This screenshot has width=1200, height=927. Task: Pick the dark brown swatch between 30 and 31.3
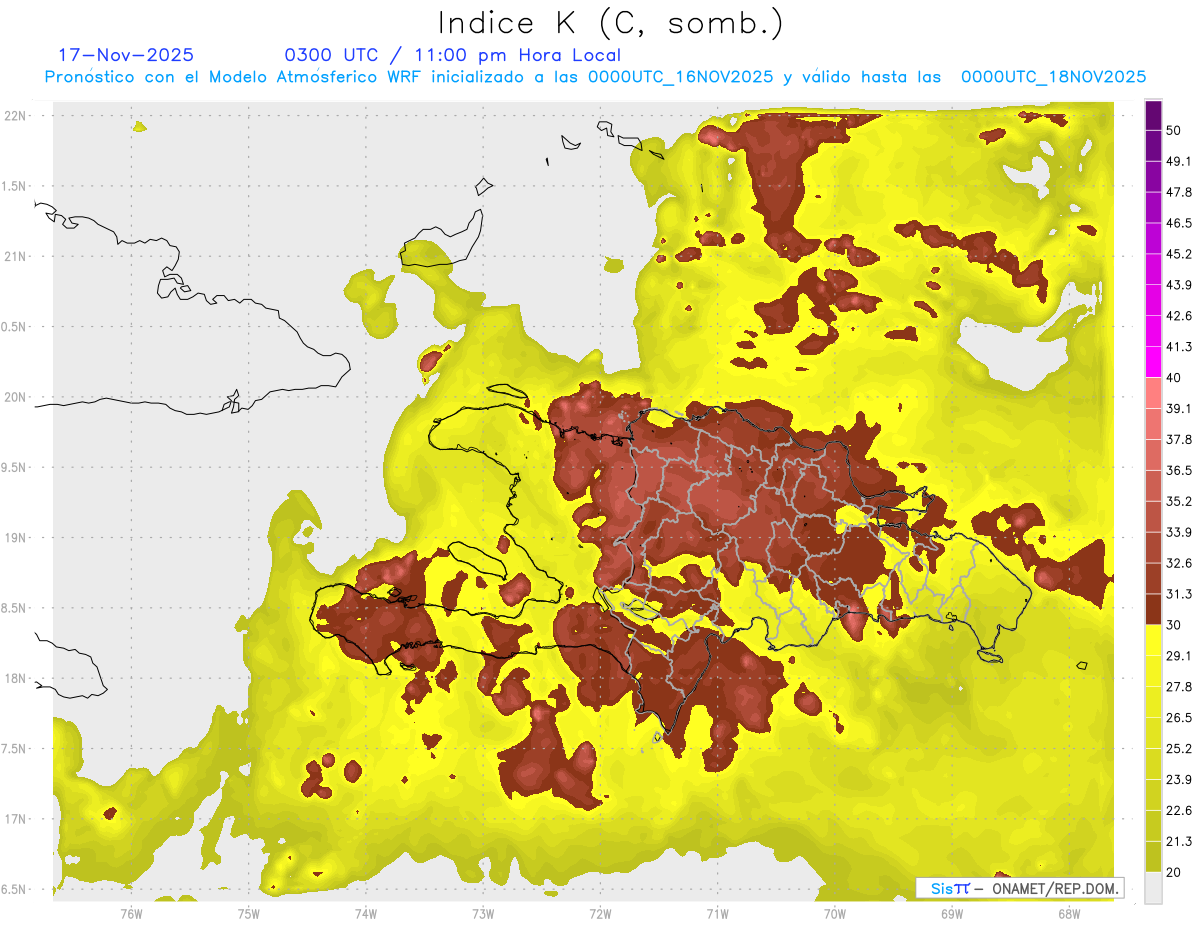(1153, 609)
